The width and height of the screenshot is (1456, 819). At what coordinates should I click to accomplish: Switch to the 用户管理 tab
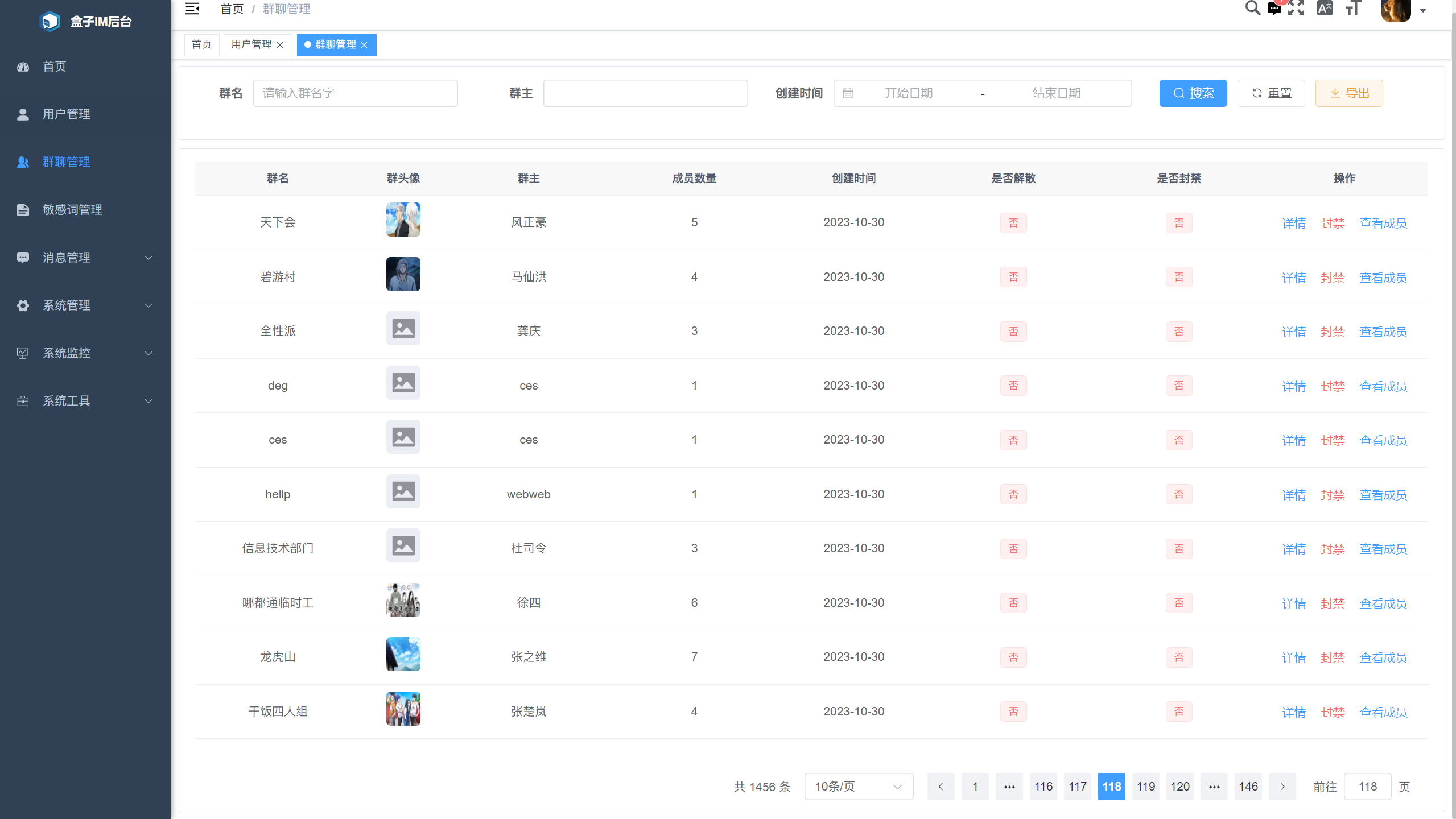click(x=251, y=44)
